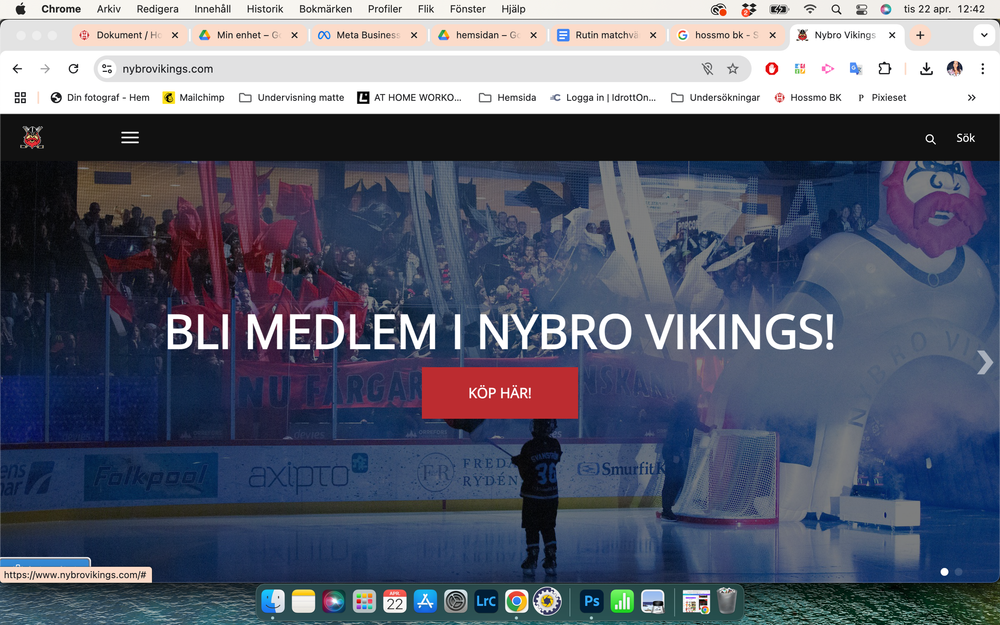This screenshot has height=625, width=1000.
Task: Open System Settings in the Dock
Action: pyautogui.click(x=455, y=601)
